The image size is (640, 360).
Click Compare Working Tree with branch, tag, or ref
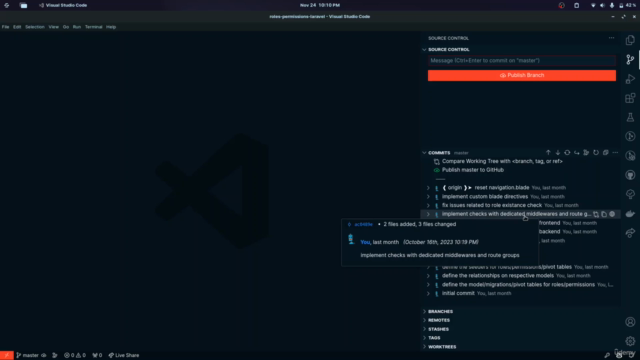tap(502, 161)
